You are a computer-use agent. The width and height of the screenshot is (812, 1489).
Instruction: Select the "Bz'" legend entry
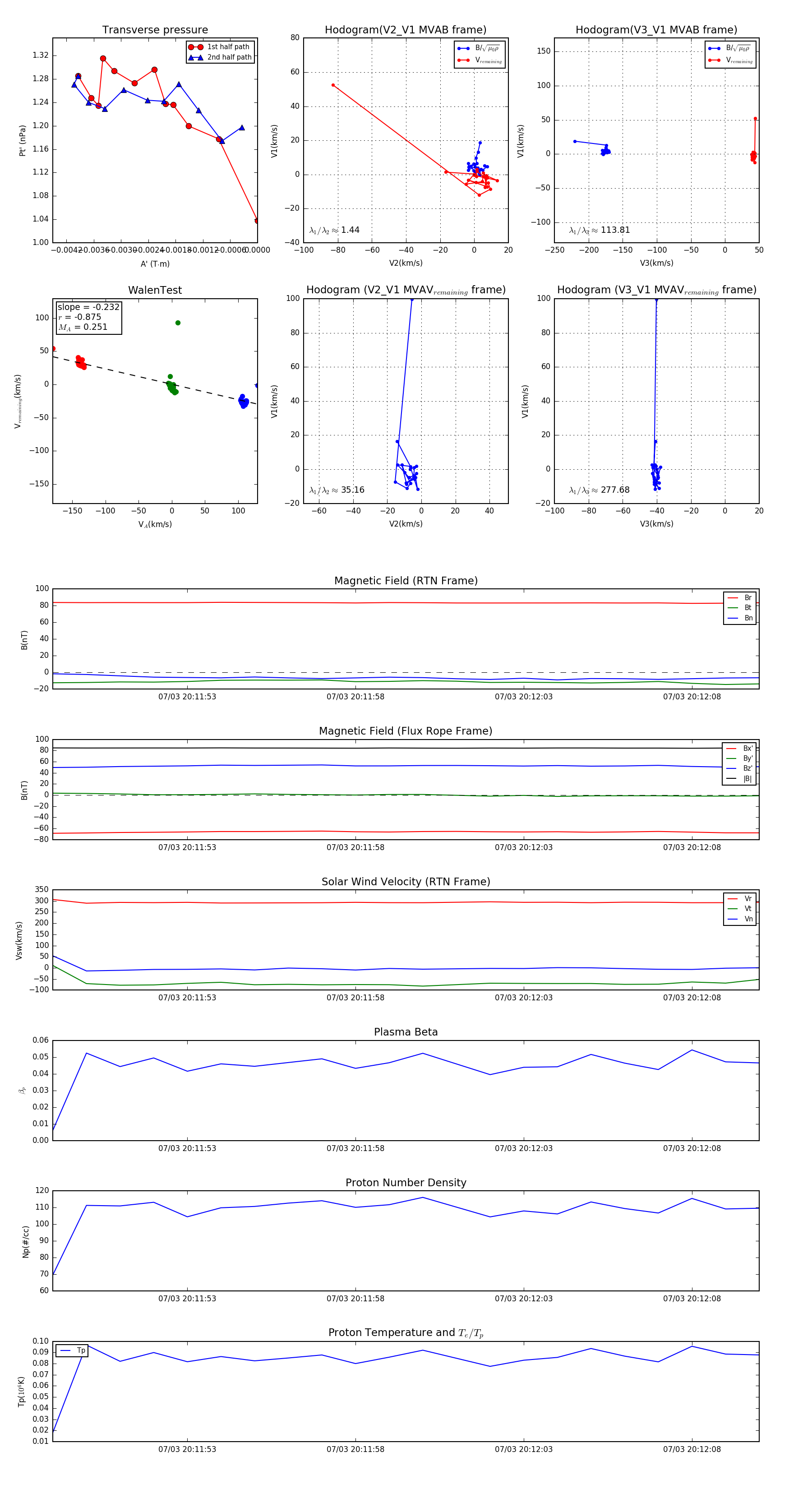pyautogui.click(x=740, y=768)
